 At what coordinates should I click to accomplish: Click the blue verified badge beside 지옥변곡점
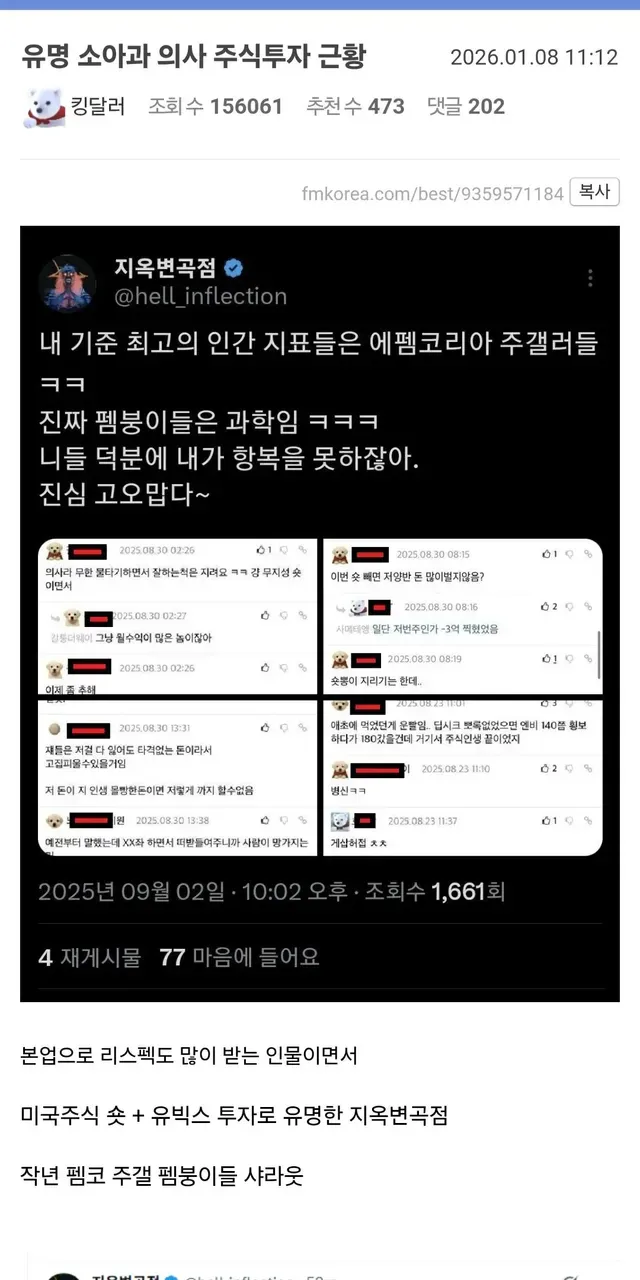tap(235, 268)
